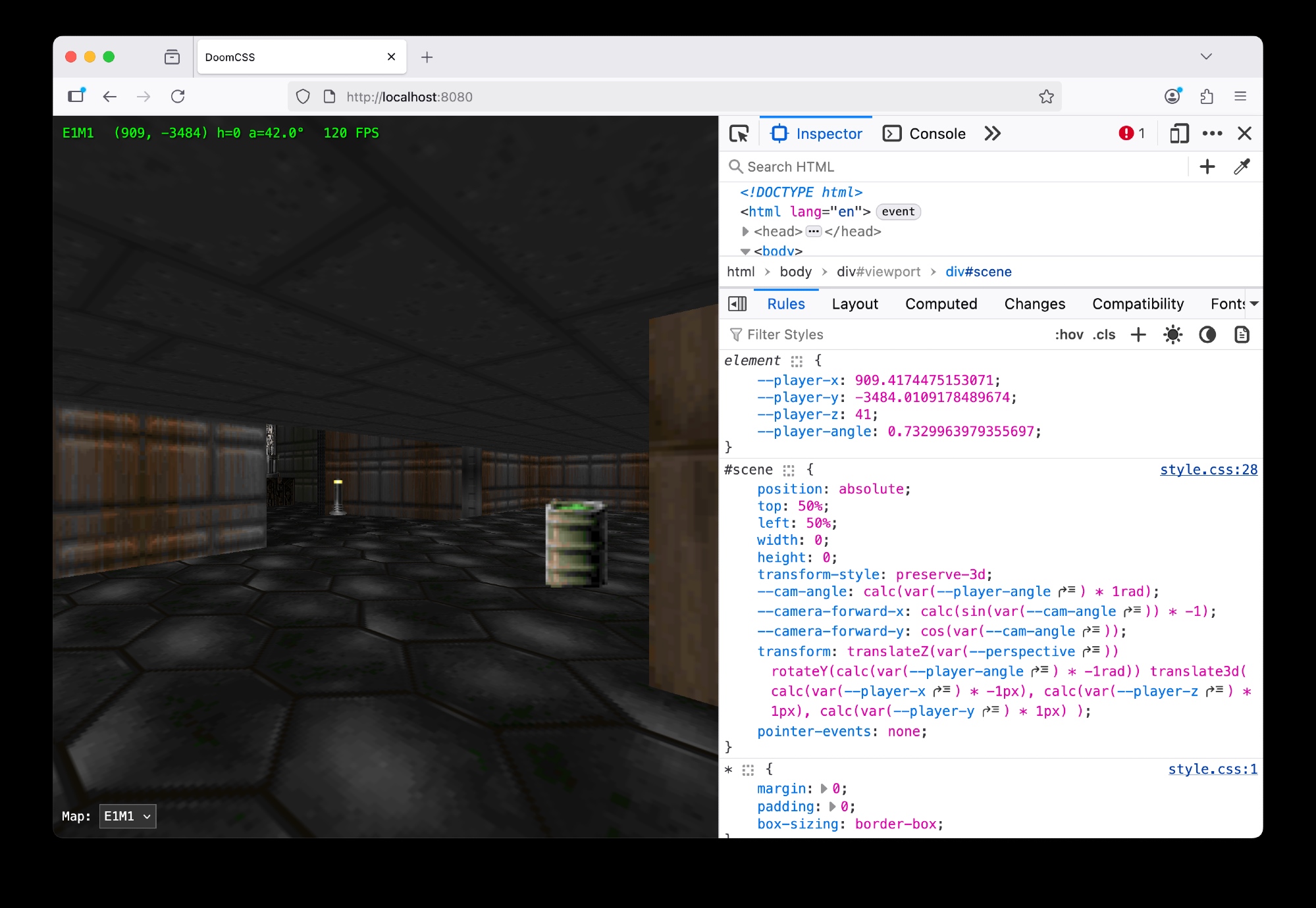Open the devtools three-dot options menu
Screen dimensions: 1316x908
click(1211, 134)
